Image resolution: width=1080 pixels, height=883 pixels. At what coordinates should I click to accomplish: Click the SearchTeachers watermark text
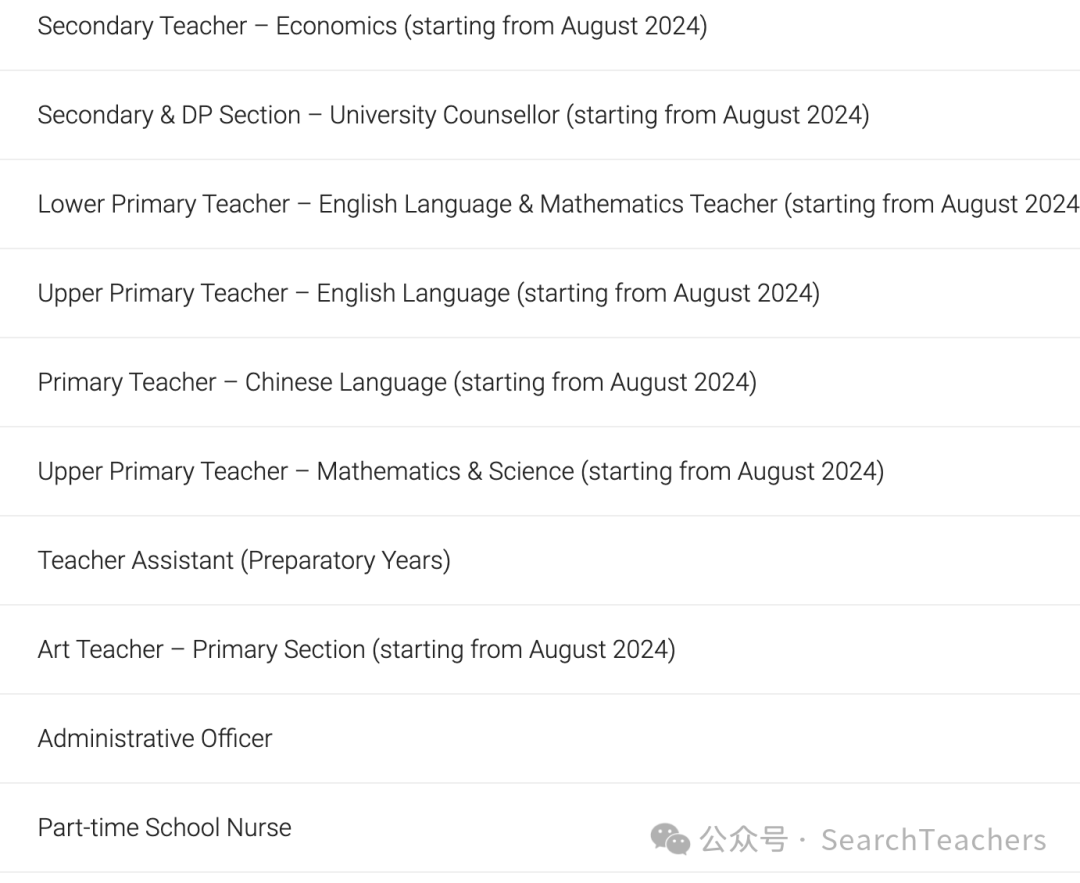(933, 840)
